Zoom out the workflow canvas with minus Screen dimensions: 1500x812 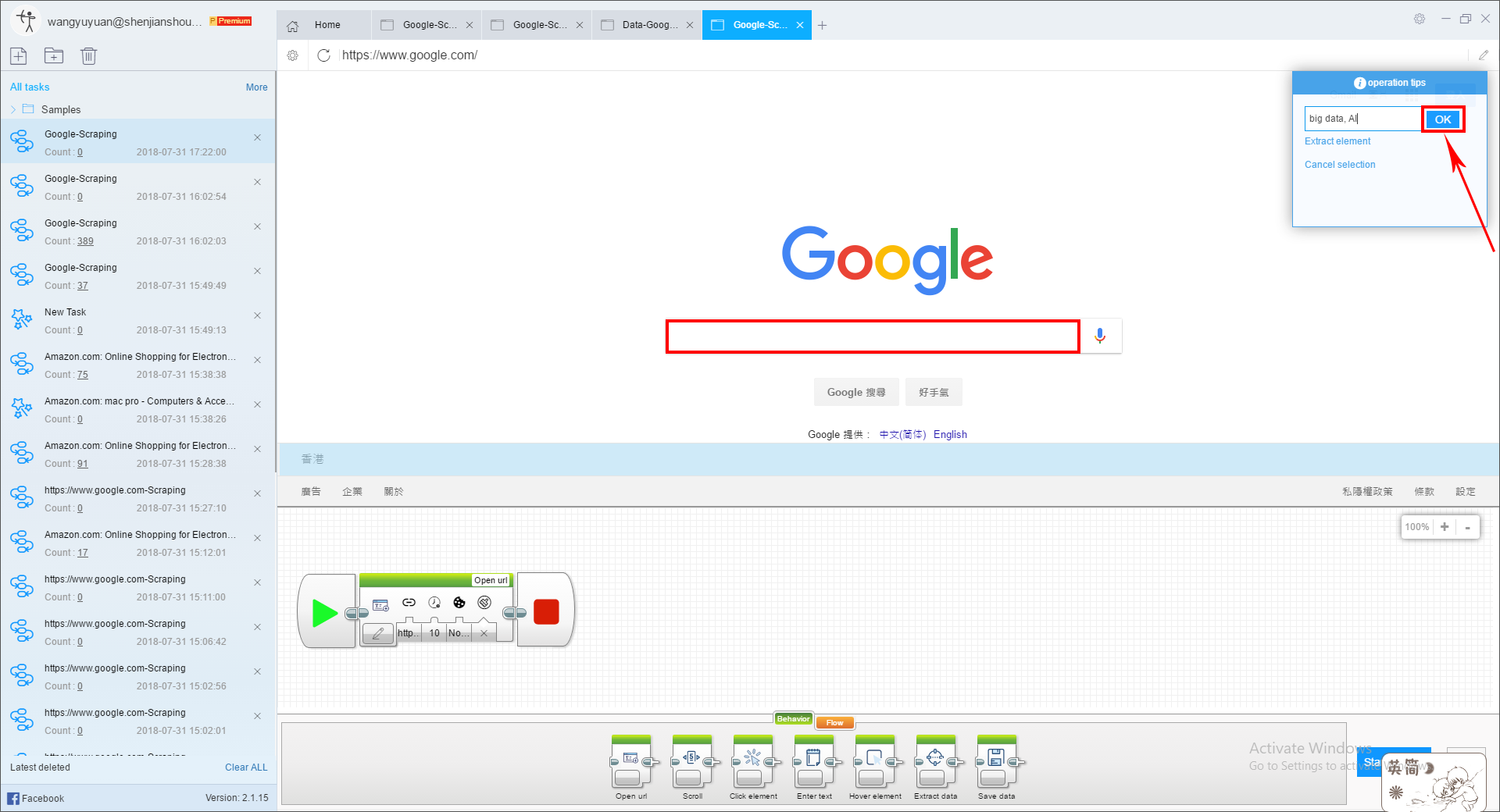1467,527
